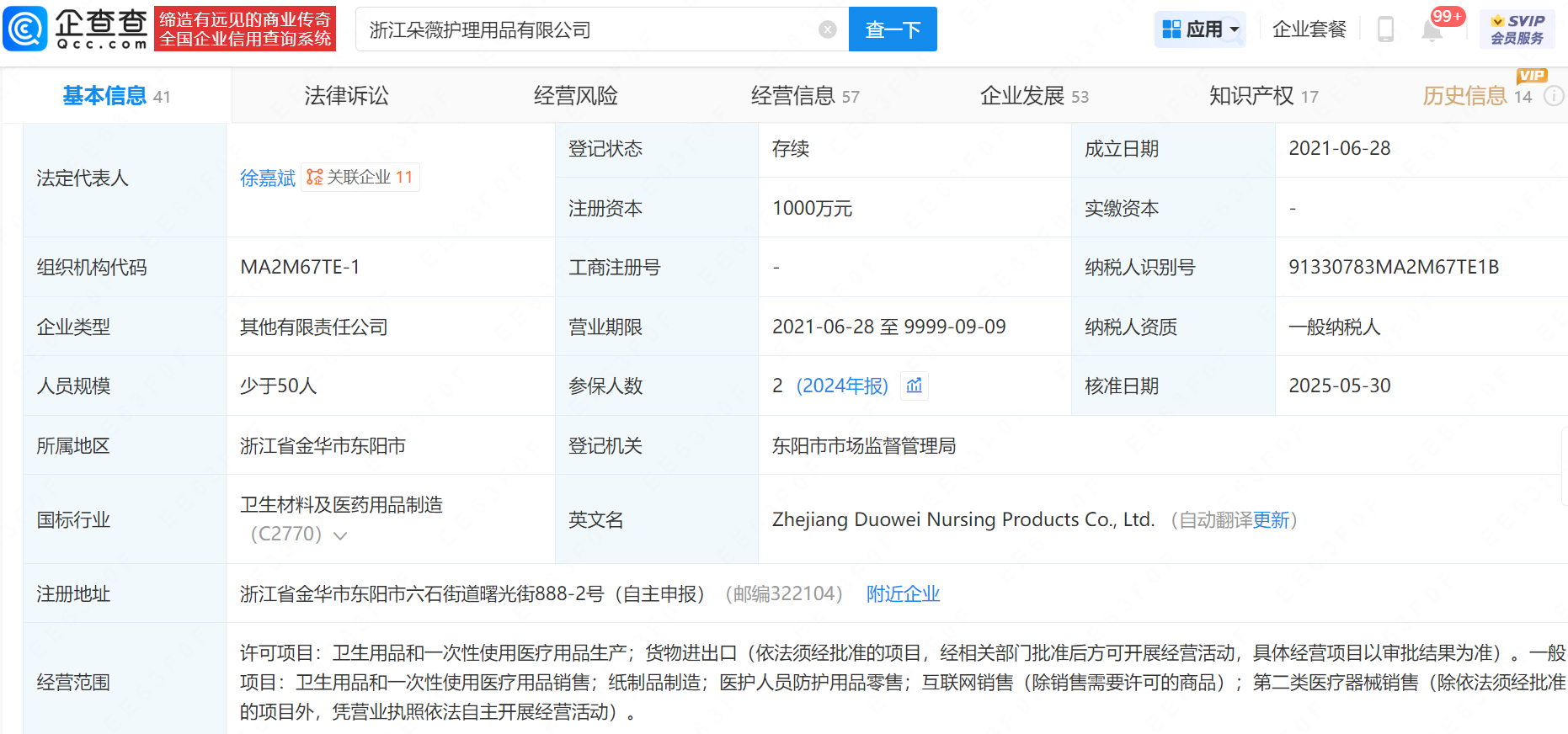Select the 一般纳税人 taxpayer qualification value
The width and height of the screenshot is (1568, 734).
click(1335, 327)
